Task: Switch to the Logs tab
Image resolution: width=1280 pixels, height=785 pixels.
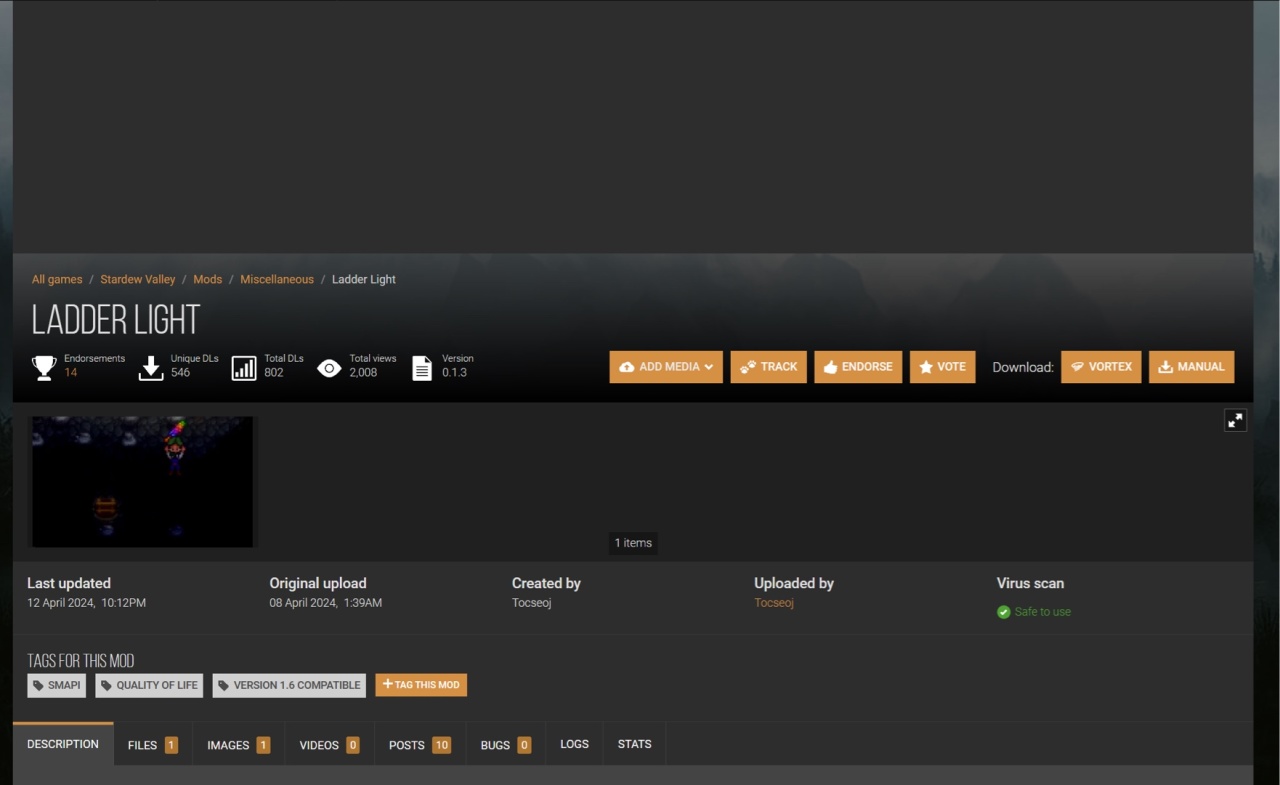Action: tap(574, 745)
